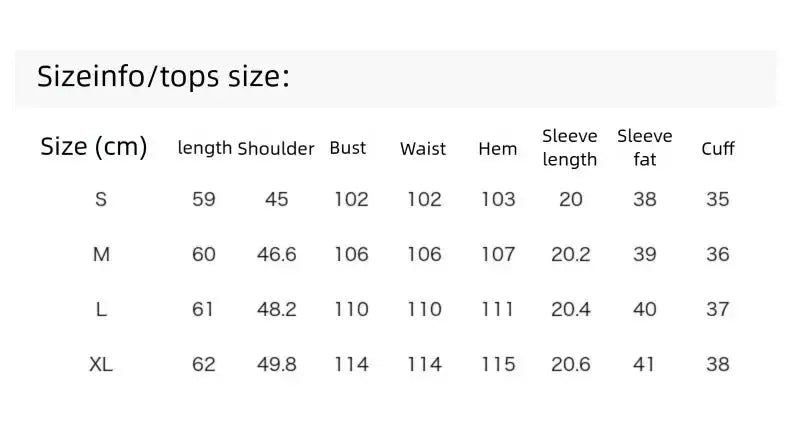The height and width of the screenshot is (421, 790).
Task: Click the 49.8 shoulder value for XL
Action: pyautogui.click(x=277, y=364)
